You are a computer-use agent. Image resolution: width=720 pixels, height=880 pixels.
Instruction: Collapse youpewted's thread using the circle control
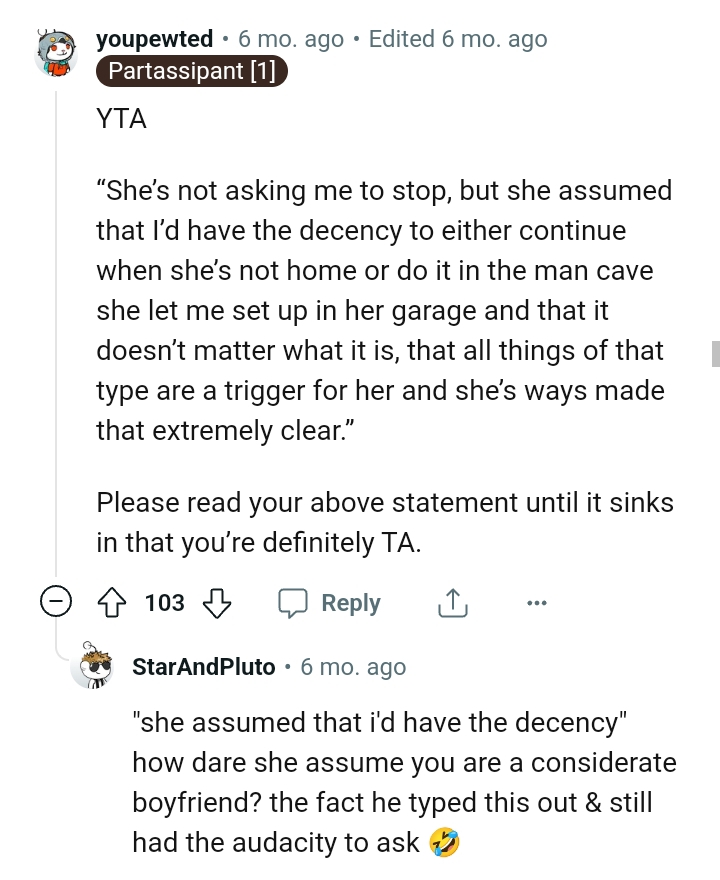57,602
